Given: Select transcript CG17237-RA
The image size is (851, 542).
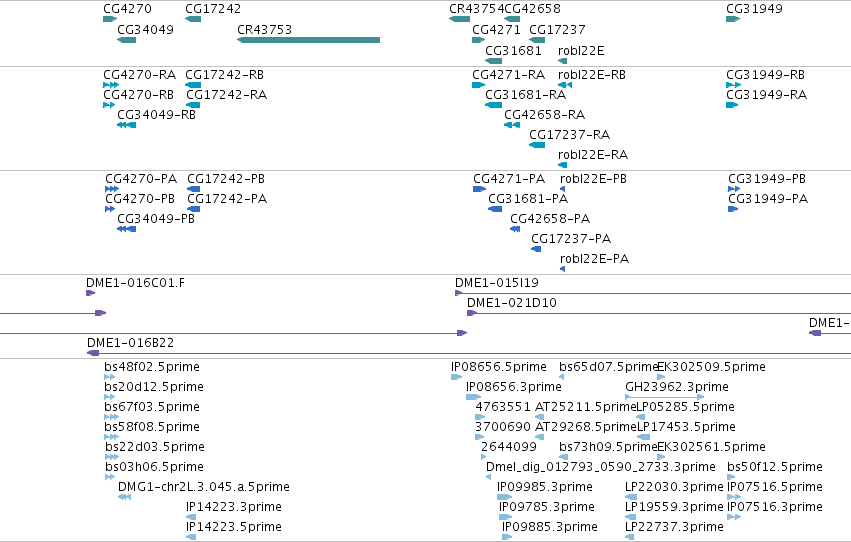Looking at the screenshot, I should click(569, 135).
